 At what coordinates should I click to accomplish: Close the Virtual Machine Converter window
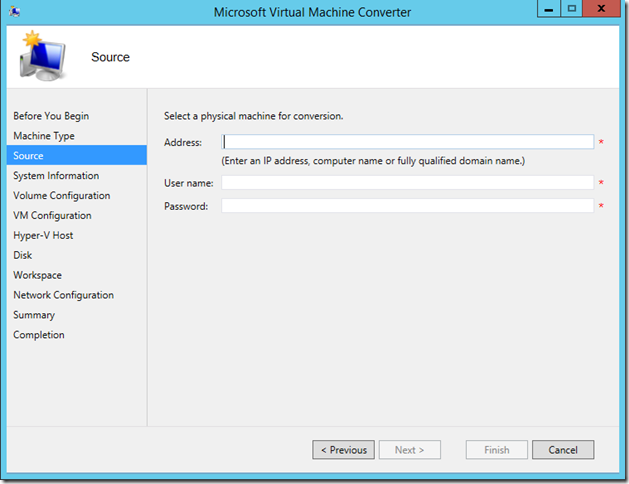tap(601, 9)
